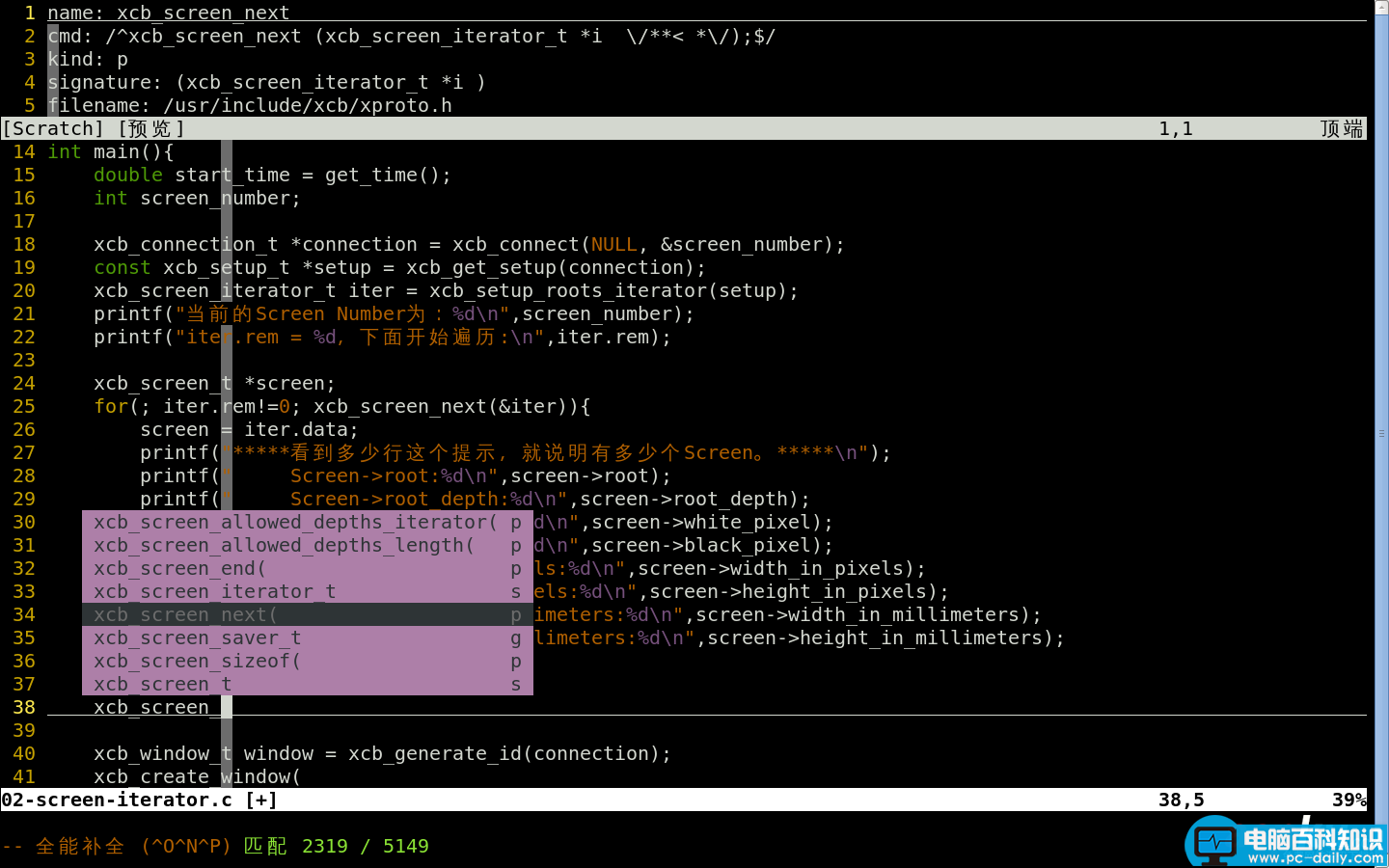Click the '全能补全' completion mode message
This screenshot has width=1389, height=868.
(80, 846)
